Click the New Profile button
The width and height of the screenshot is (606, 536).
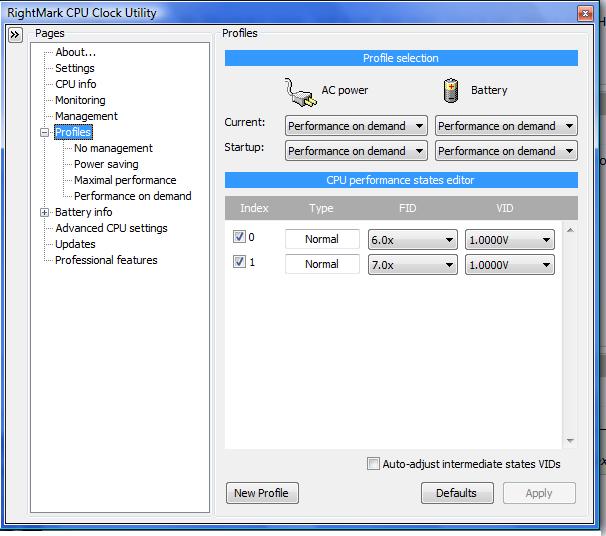click(262, 493)
